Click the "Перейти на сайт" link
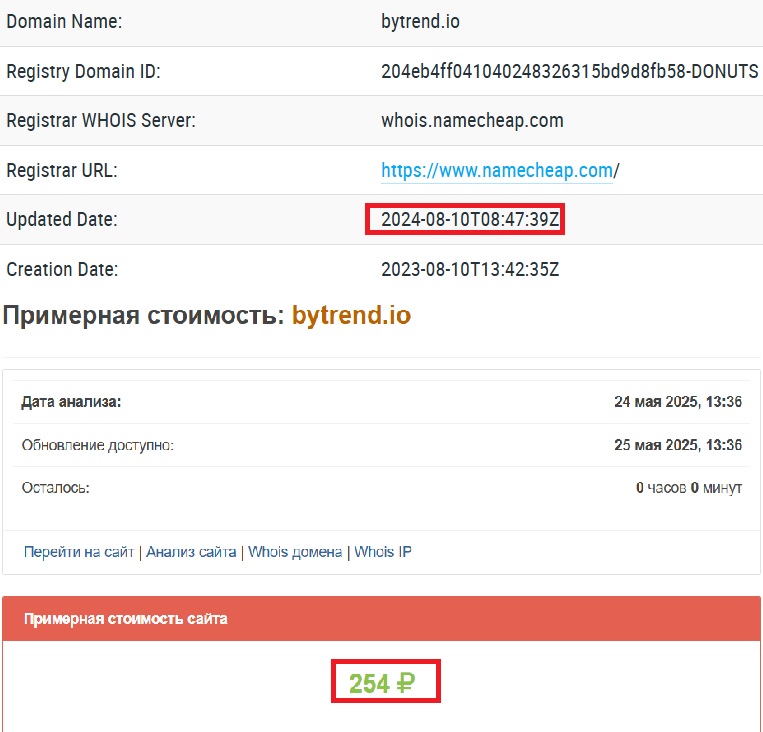This screenshot has width=763, height=732. (x=78, y=552)
